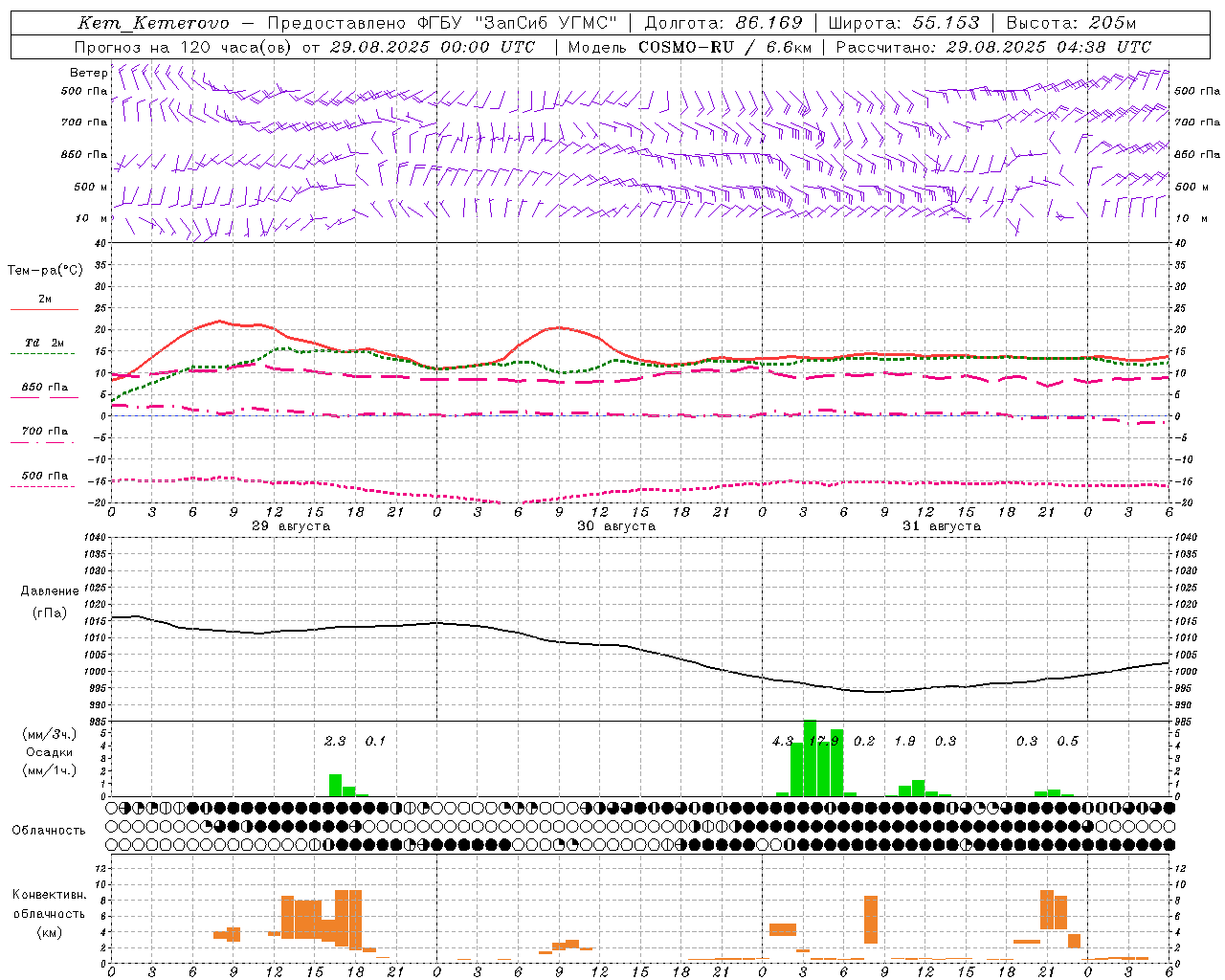The height and width of the screenshot is (980, 1225).
Task: Click the latitude value Широта: 55.153
Action: click(903, 23)
